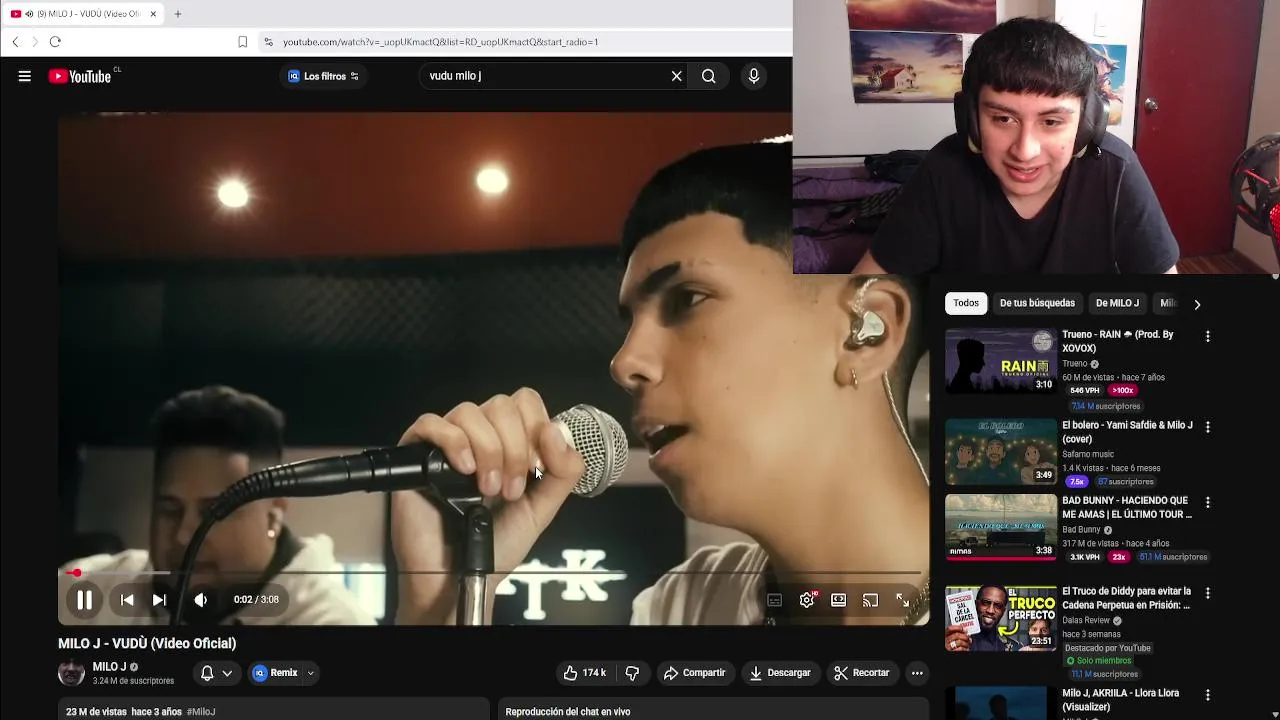Create a clip with Recortar
The image size is (1280, 720).
tap(862, 673)
